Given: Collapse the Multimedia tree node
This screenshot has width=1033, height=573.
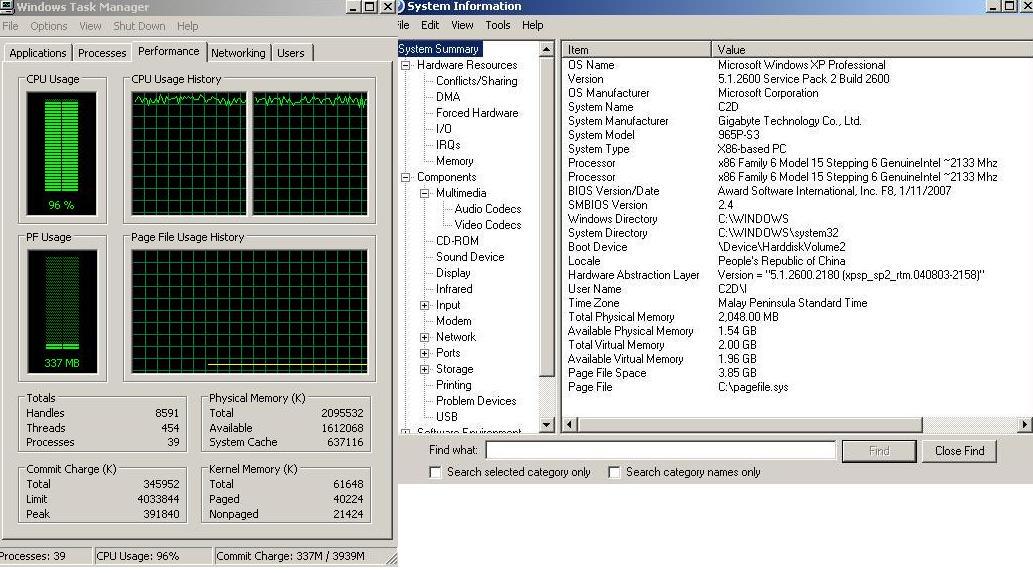Looking at the screenshot, I should [425, 193].
